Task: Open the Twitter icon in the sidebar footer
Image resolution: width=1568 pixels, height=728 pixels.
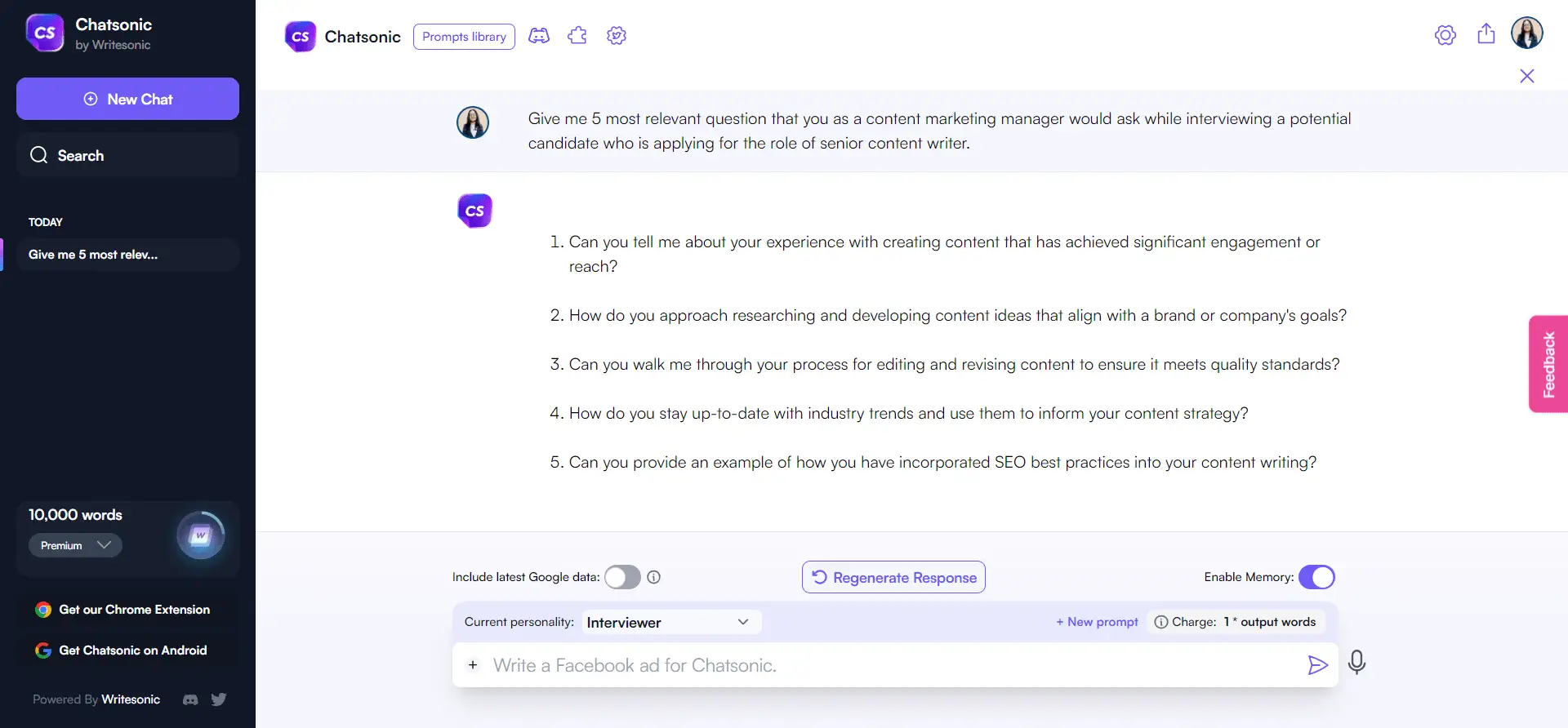Action: [219, 699]
